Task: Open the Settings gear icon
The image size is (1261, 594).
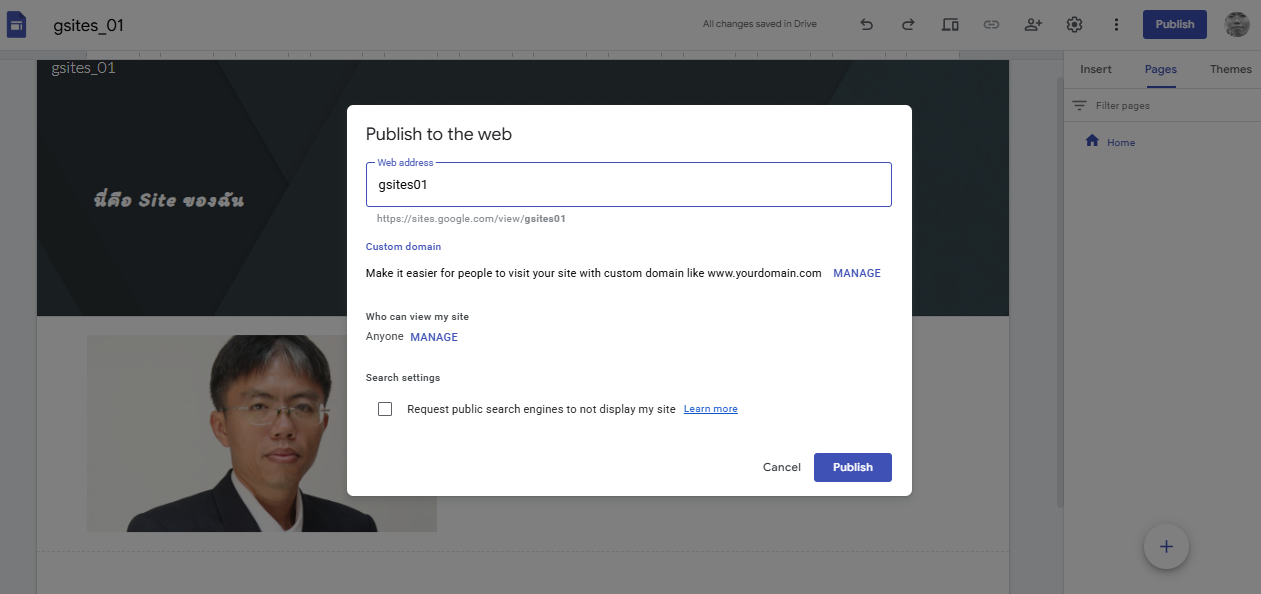Action: [x=1075, y=25]
